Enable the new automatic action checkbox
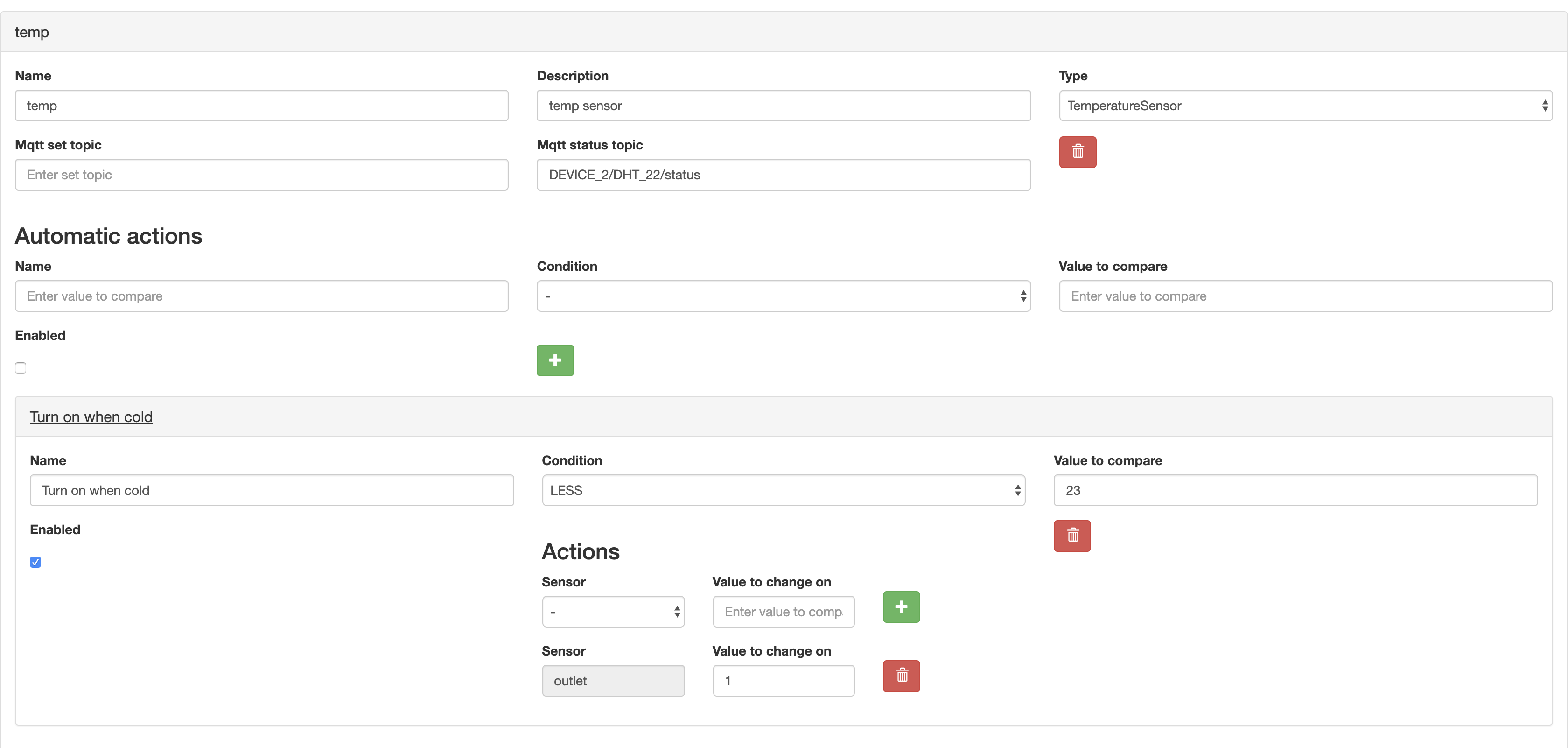Screen dimensions: 1568x748 tap(21, 368)
